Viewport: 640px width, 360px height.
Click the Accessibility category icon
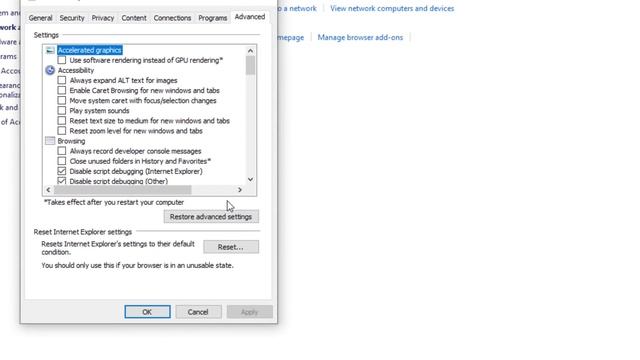(x=50, y=70)
